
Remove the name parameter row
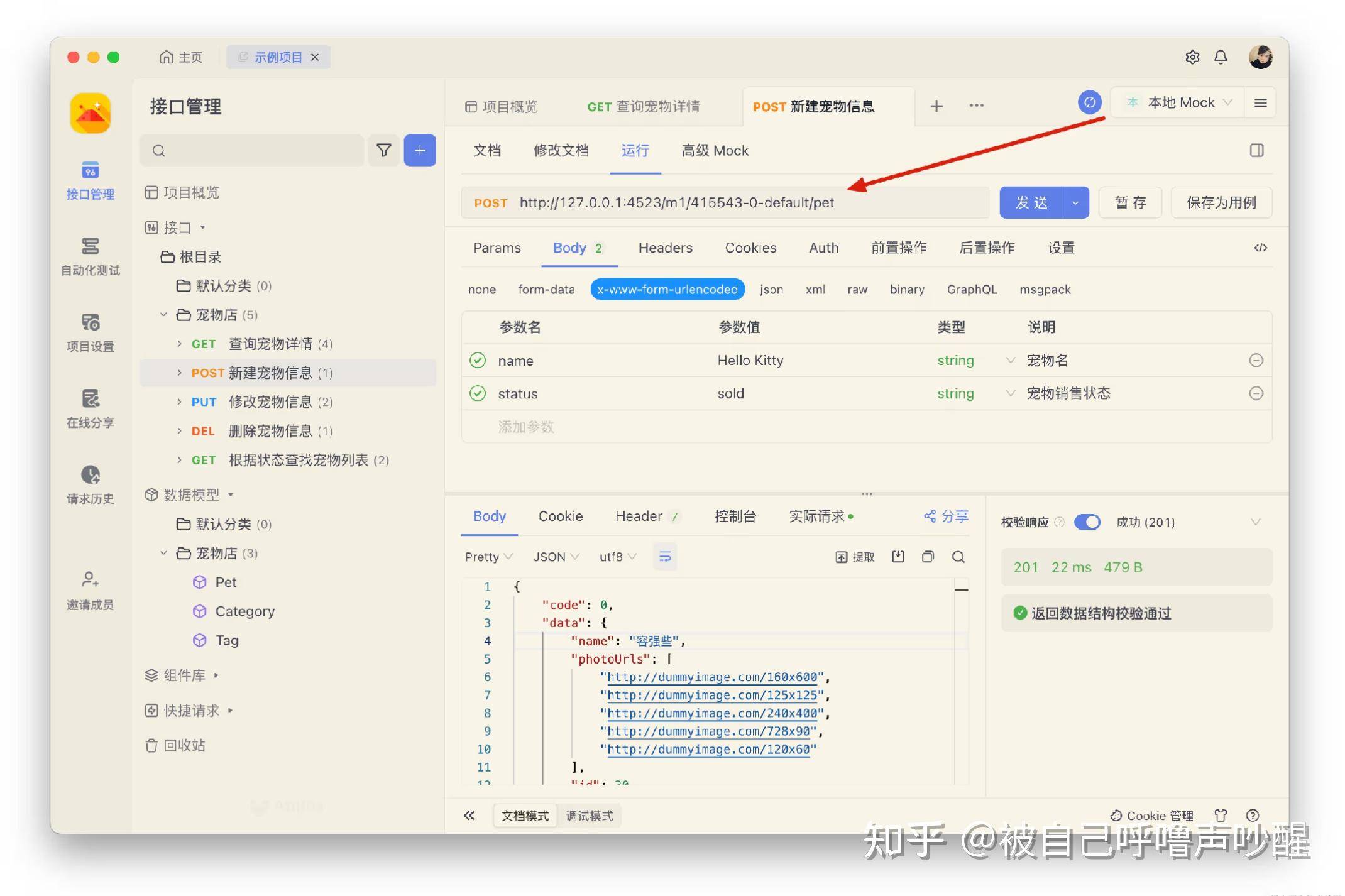[1256, 360]
